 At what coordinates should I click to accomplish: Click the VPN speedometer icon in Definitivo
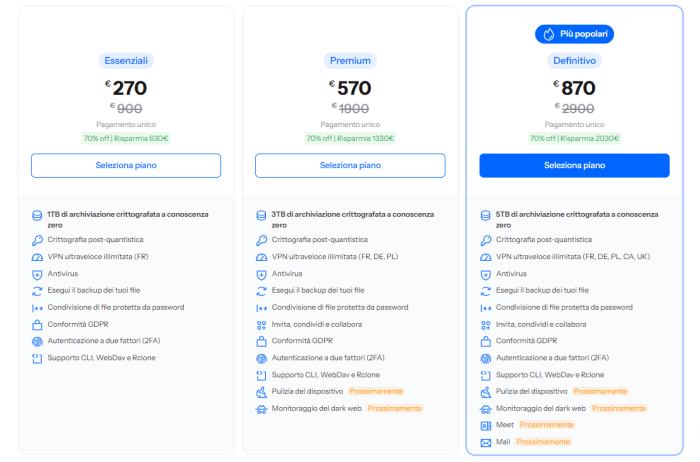[486, 258]
